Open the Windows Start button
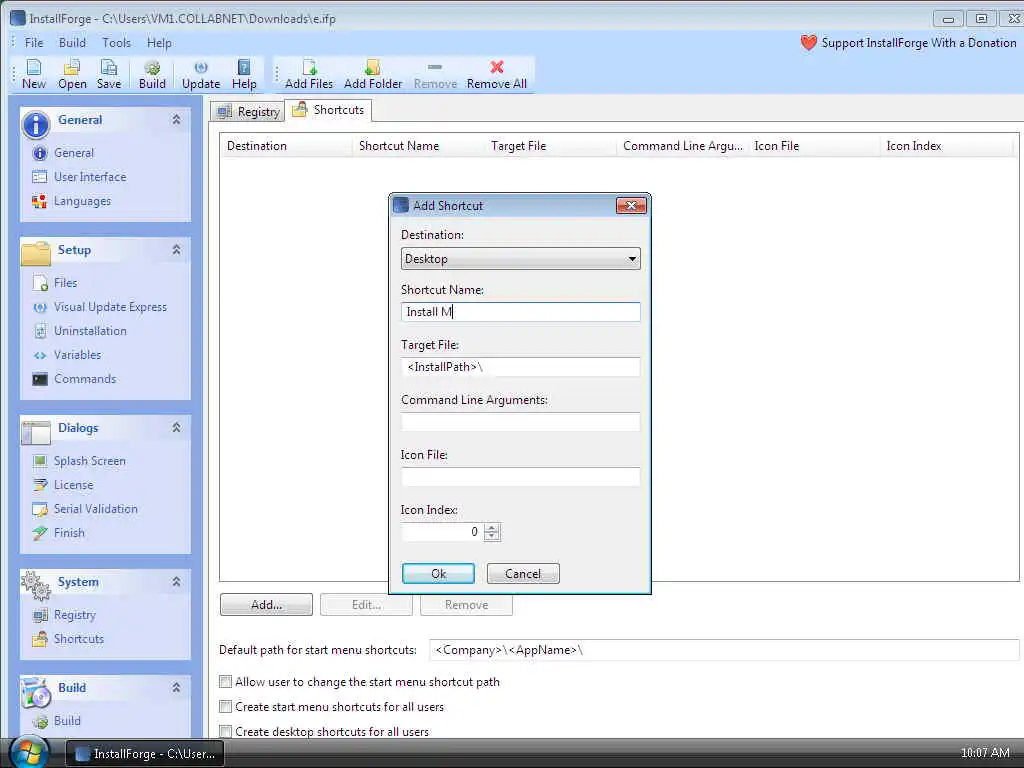Viewport: 1024px width, 768px height. [x=29, y=752]
